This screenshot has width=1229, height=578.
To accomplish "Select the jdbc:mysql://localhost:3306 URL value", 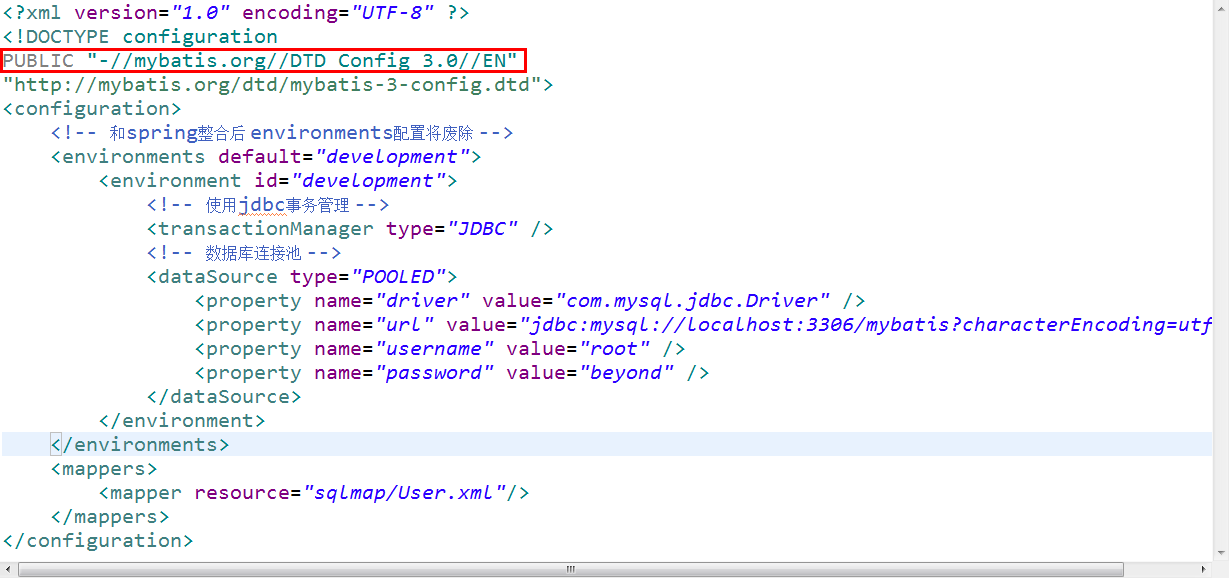I will pos(865,325).
